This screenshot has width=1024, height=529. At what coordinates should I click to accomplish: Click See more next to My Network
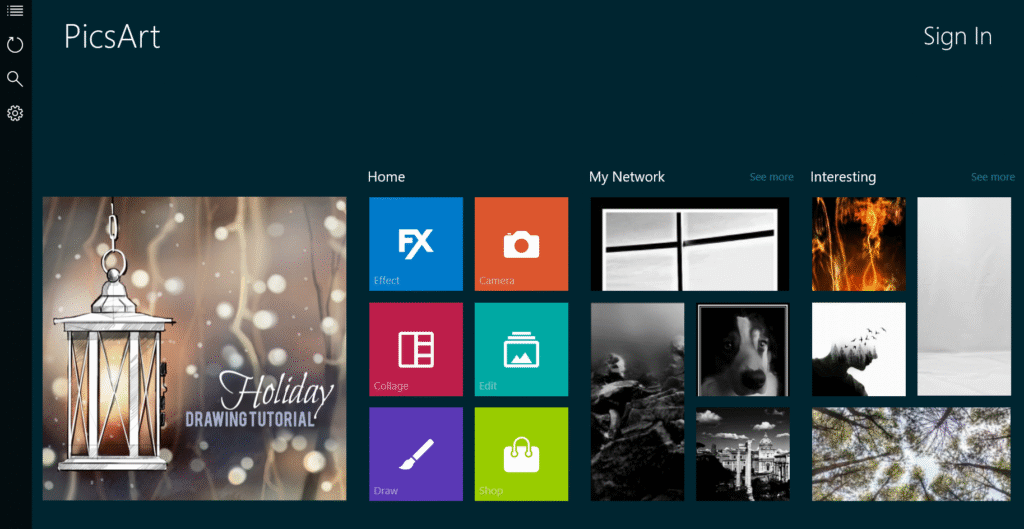(x=771, y=177)
